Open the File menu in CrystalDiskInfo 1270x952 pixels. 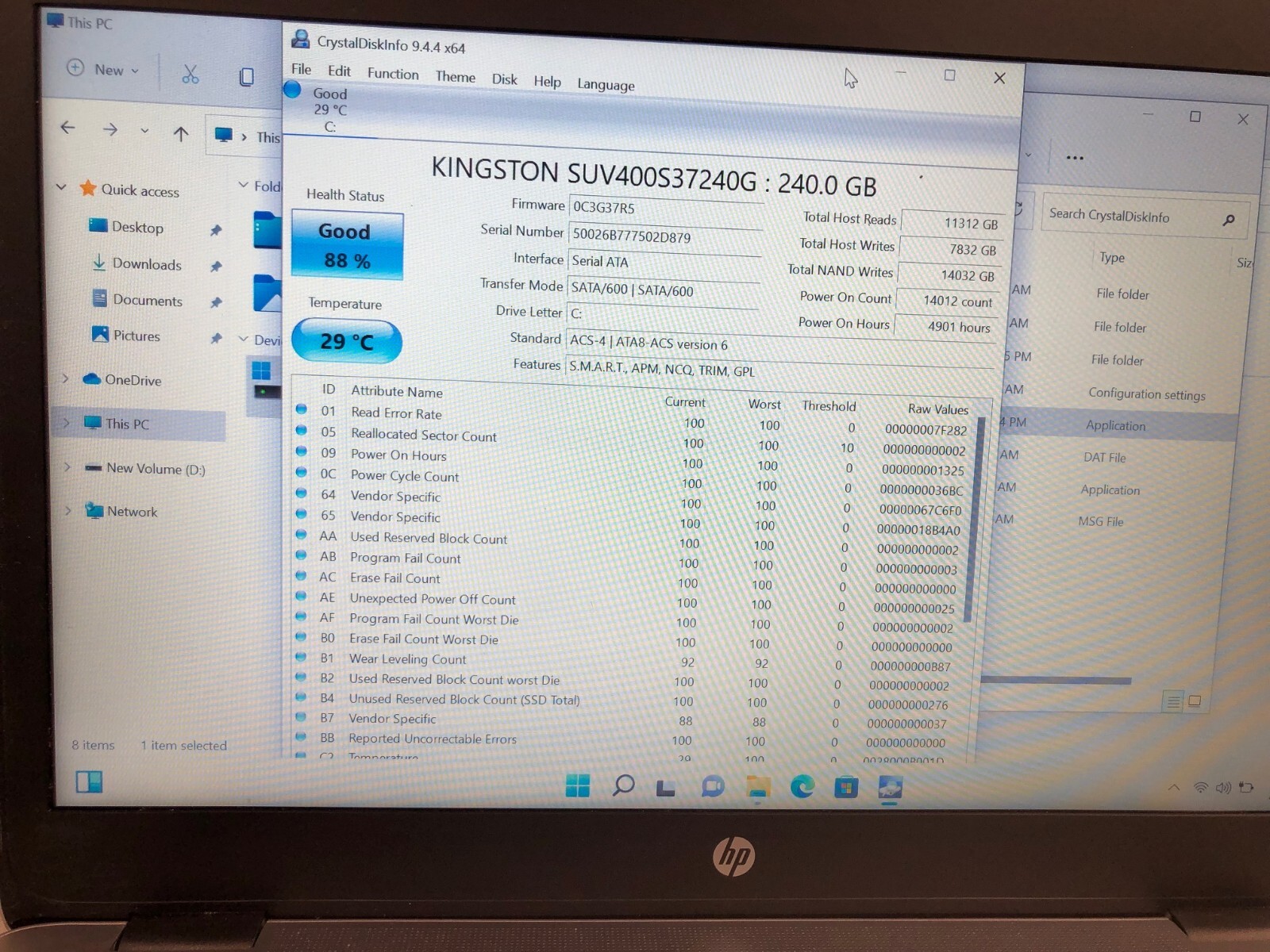point(301,69)
